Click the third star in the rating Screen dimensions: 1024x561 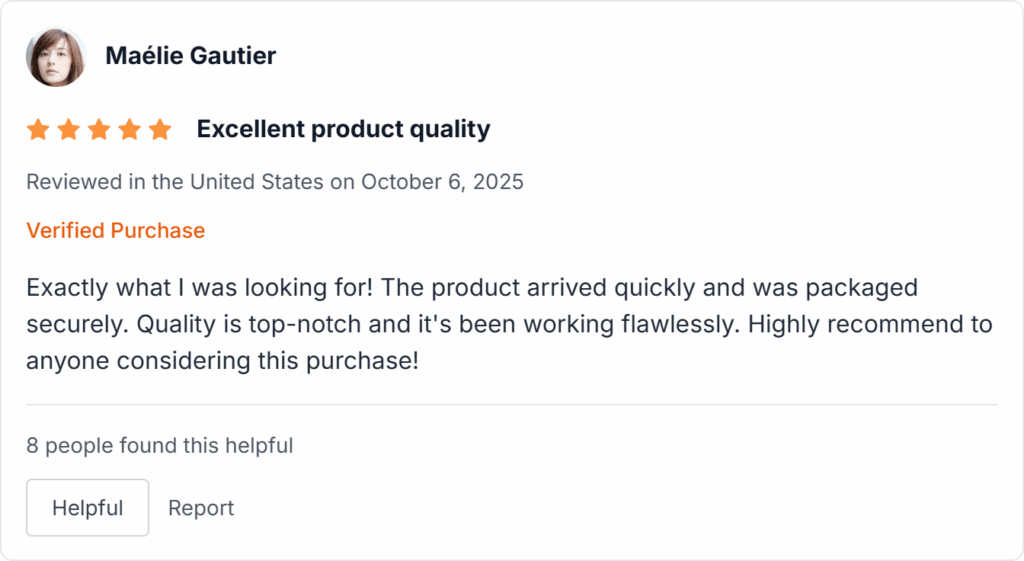(99, 130)
